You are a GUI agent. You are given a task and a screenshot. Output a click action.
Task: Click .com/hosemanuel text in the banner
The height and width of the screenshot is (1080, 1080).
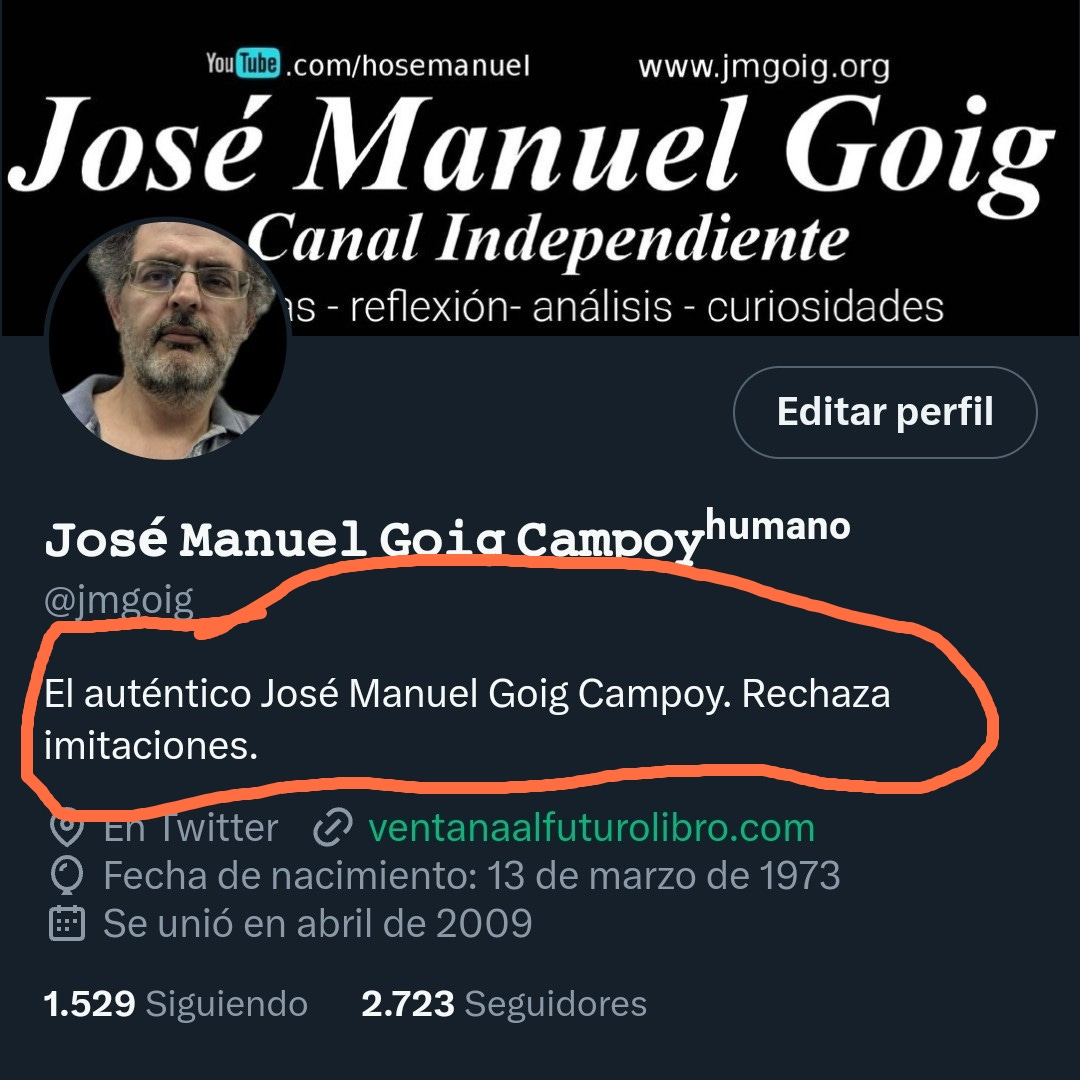[407, 65]
